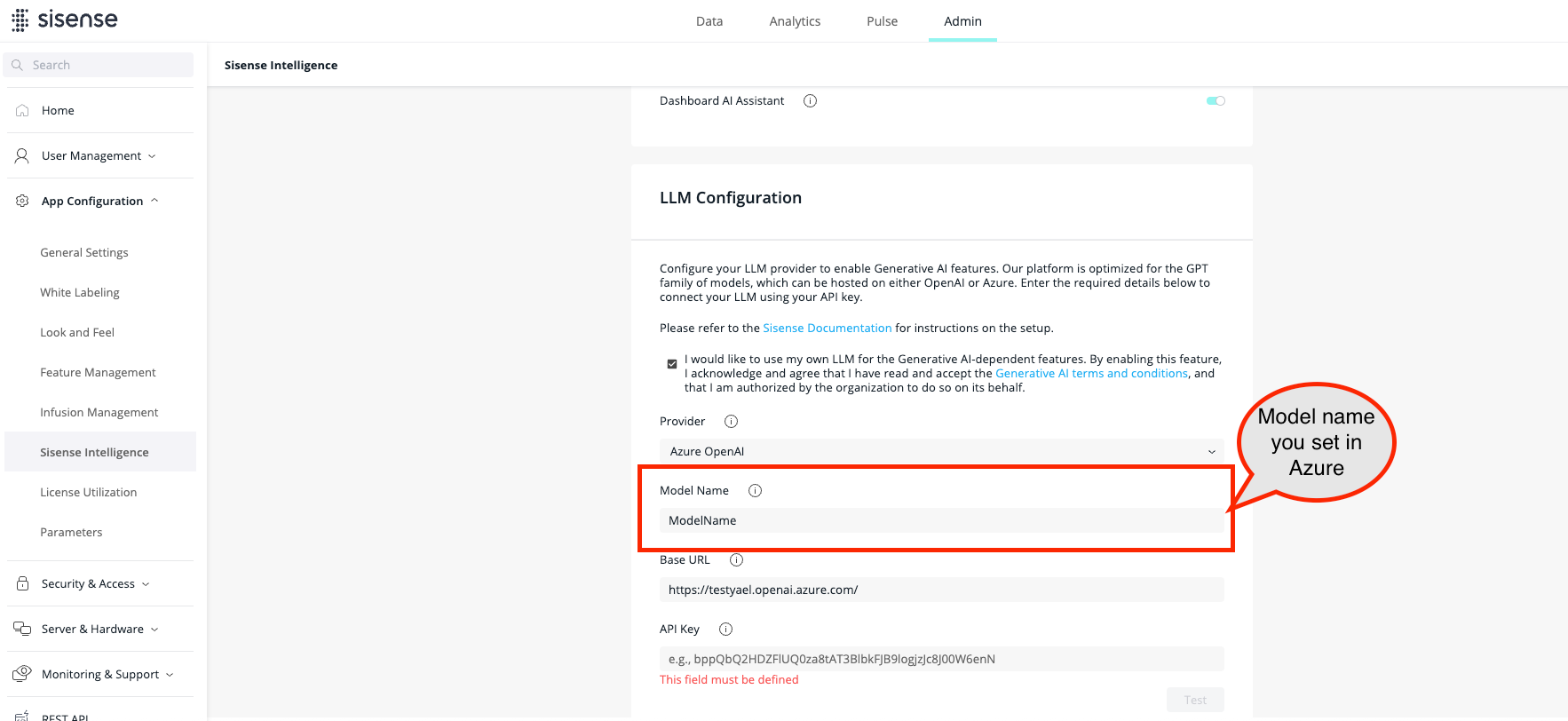Click the REST API icon in the sidebar

(x=22, y=716)
